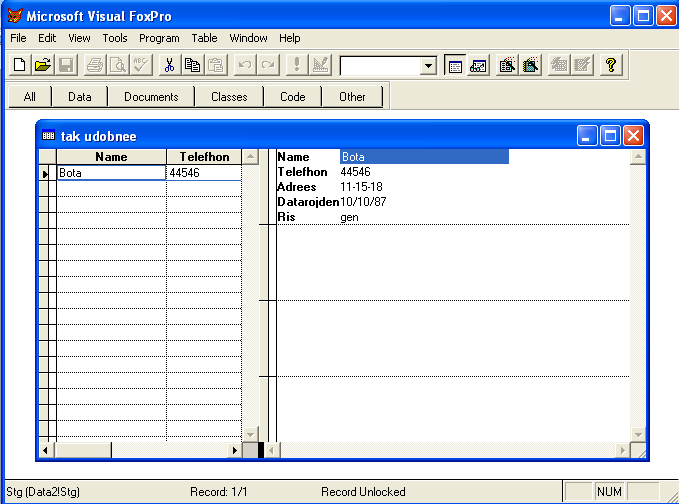Maximize the tak udobnee window
This screenshot has width=679, height=504.
(610, 136)
